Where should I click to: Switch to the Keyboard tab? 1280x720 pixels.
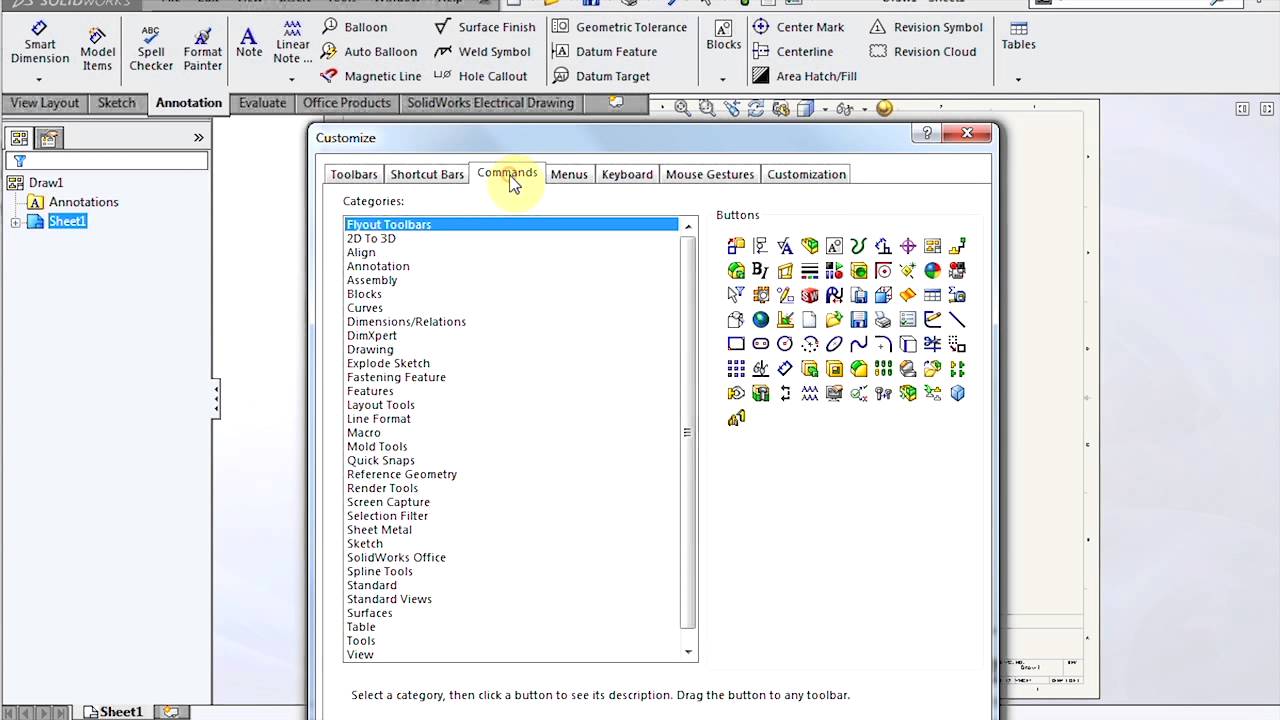[x=627, y=174]
